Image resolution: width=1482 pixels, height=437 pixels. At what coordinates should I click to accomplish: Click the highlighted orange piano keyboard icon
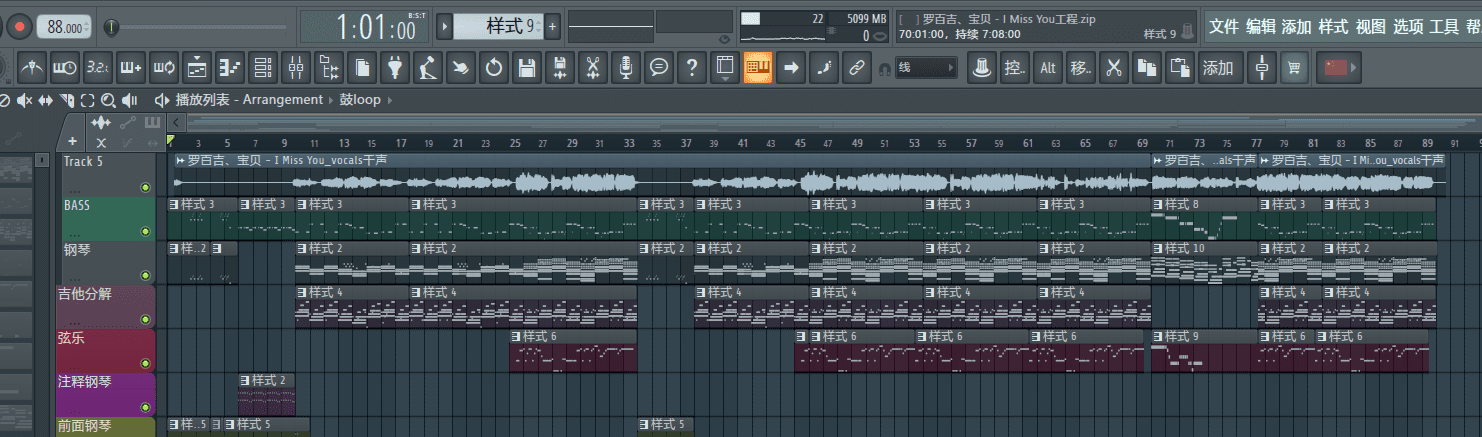(x=757, y=68)
